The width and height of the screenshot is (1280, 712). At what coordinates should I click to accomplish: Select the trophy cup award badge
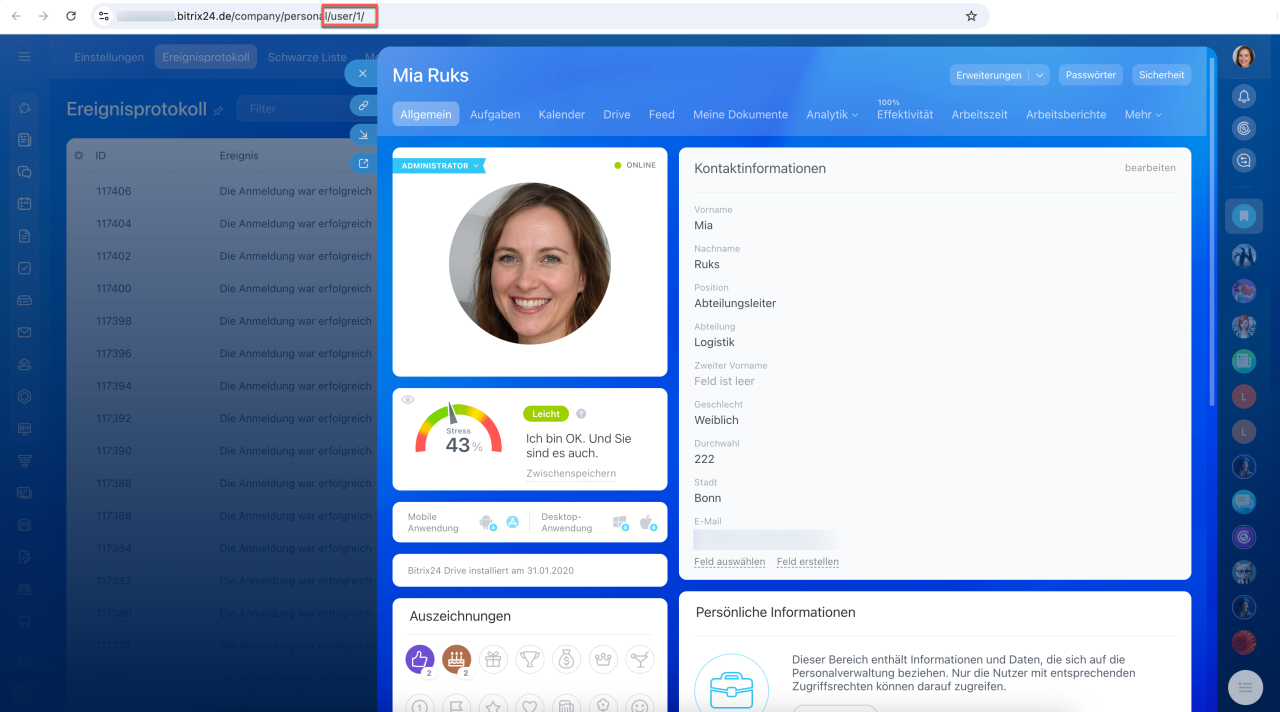[x=529, y=659]
